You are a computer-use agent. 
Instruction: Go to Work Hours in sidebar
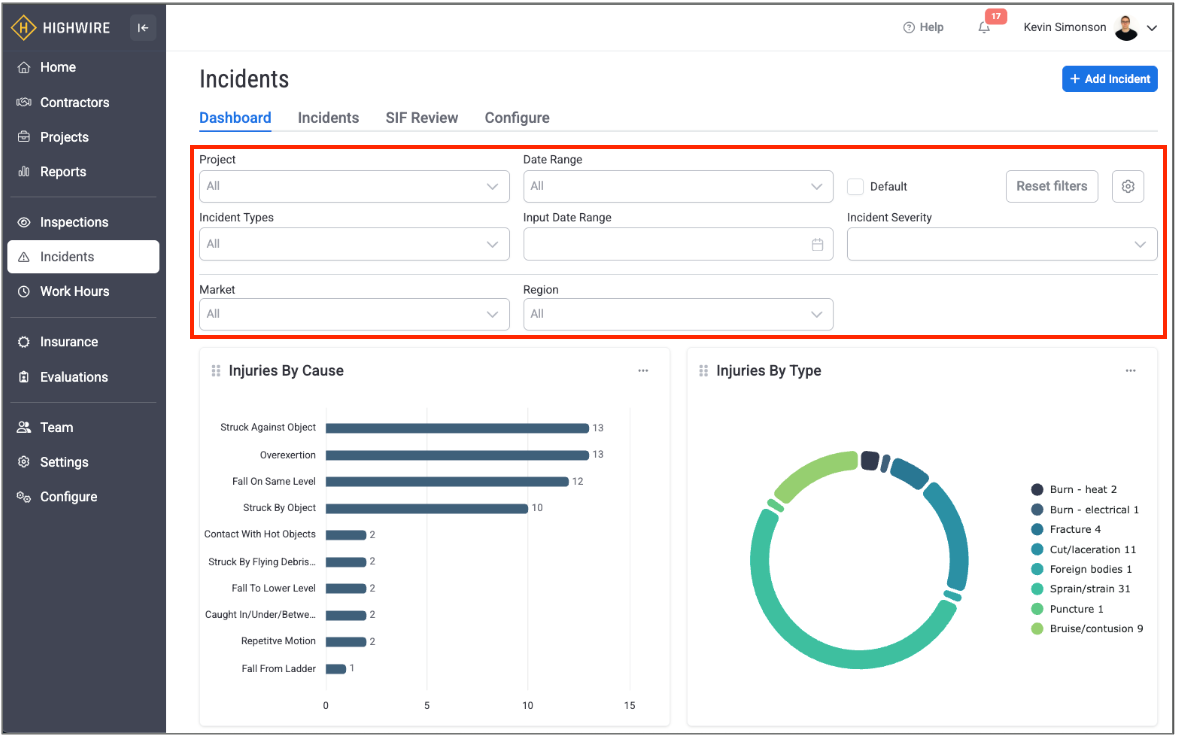74,291
